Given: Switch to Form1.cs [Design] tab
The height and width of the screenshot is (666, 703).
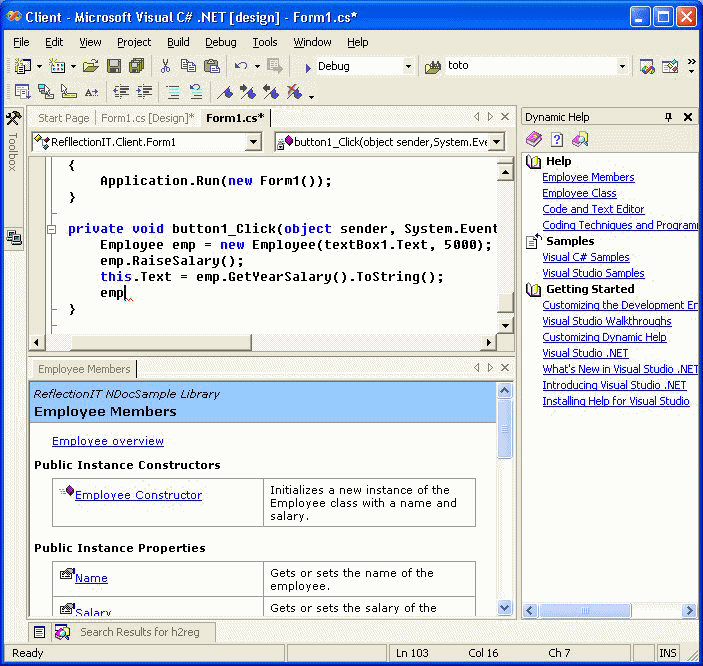Looking at the screenshot, I should [148, 118].
